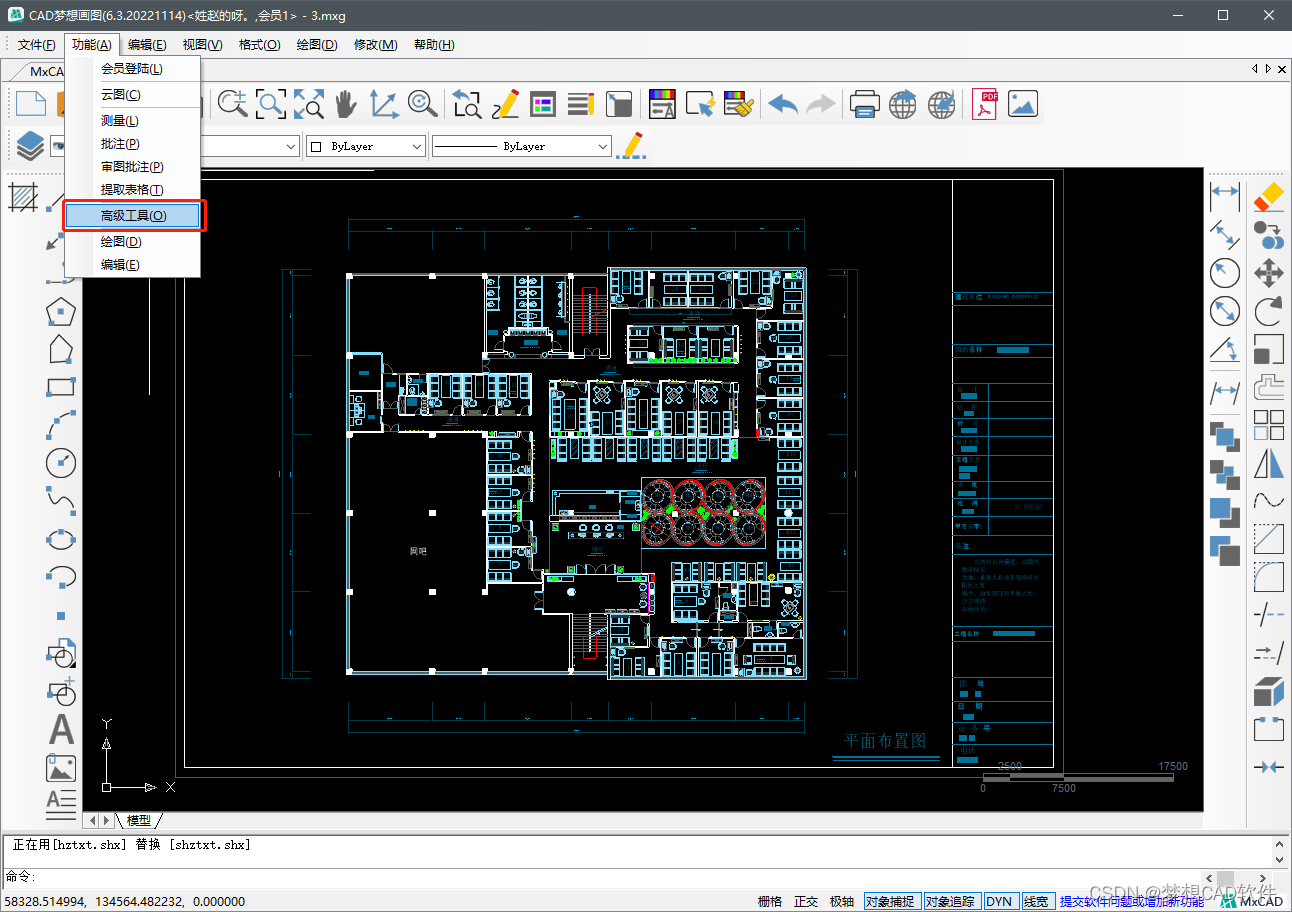Select 高级工具(O) menu entry
1292x912 pixels.
click(x=134, y=216)
